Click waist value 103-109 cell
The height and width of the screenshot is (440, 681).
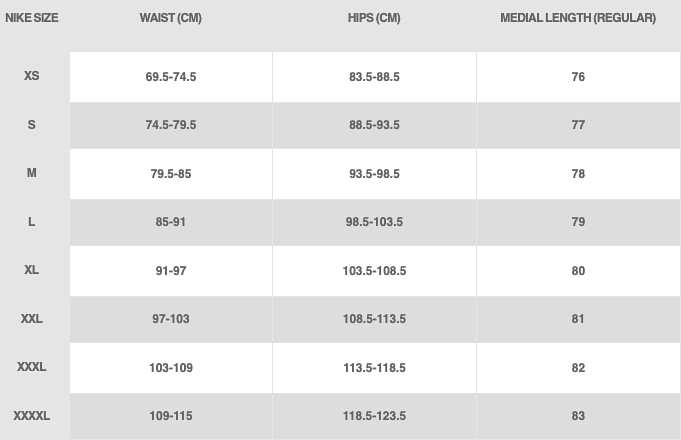point(171,368)
